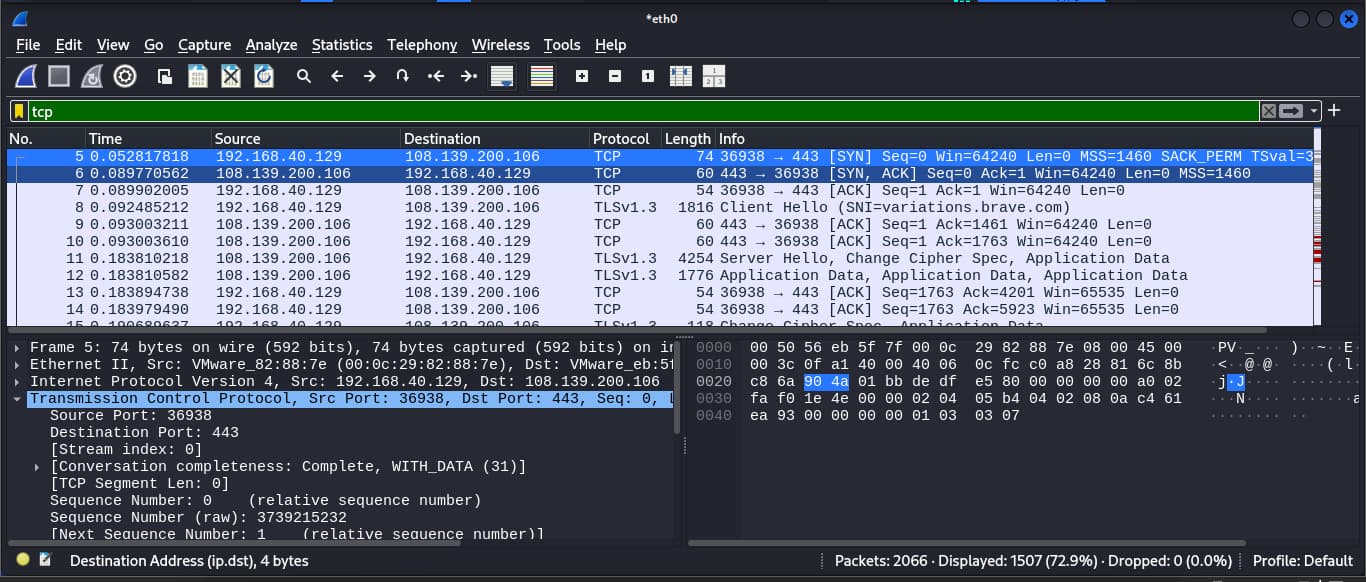The image size is (1366, 582).
Task: Close this capture file
Action: click(x=231, y=76)
